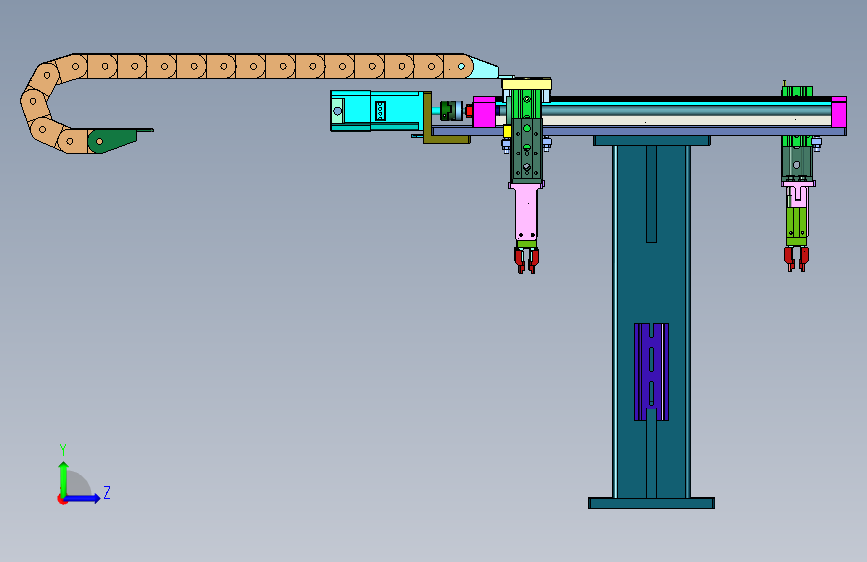Click the connector block on the servo motor
This screenshot has height=562, width=867.
click(380, 111)
